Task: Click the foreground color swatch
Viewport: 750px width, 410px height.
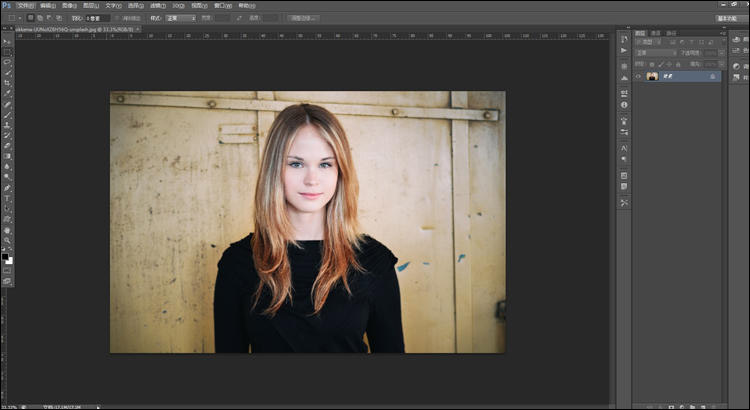Action: (5, 257)
